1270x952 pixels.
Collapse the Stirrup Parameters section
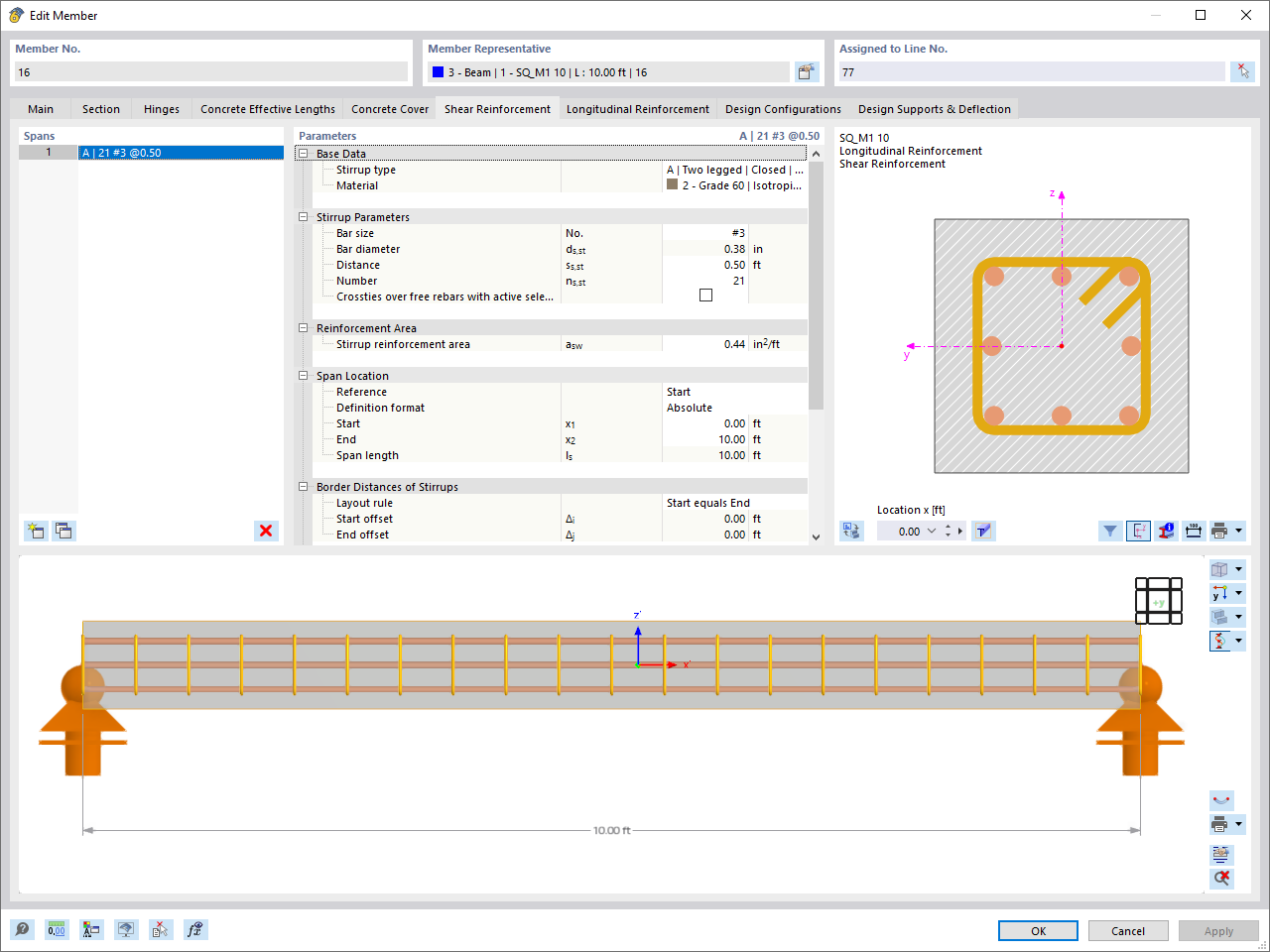tap(303, 216)
